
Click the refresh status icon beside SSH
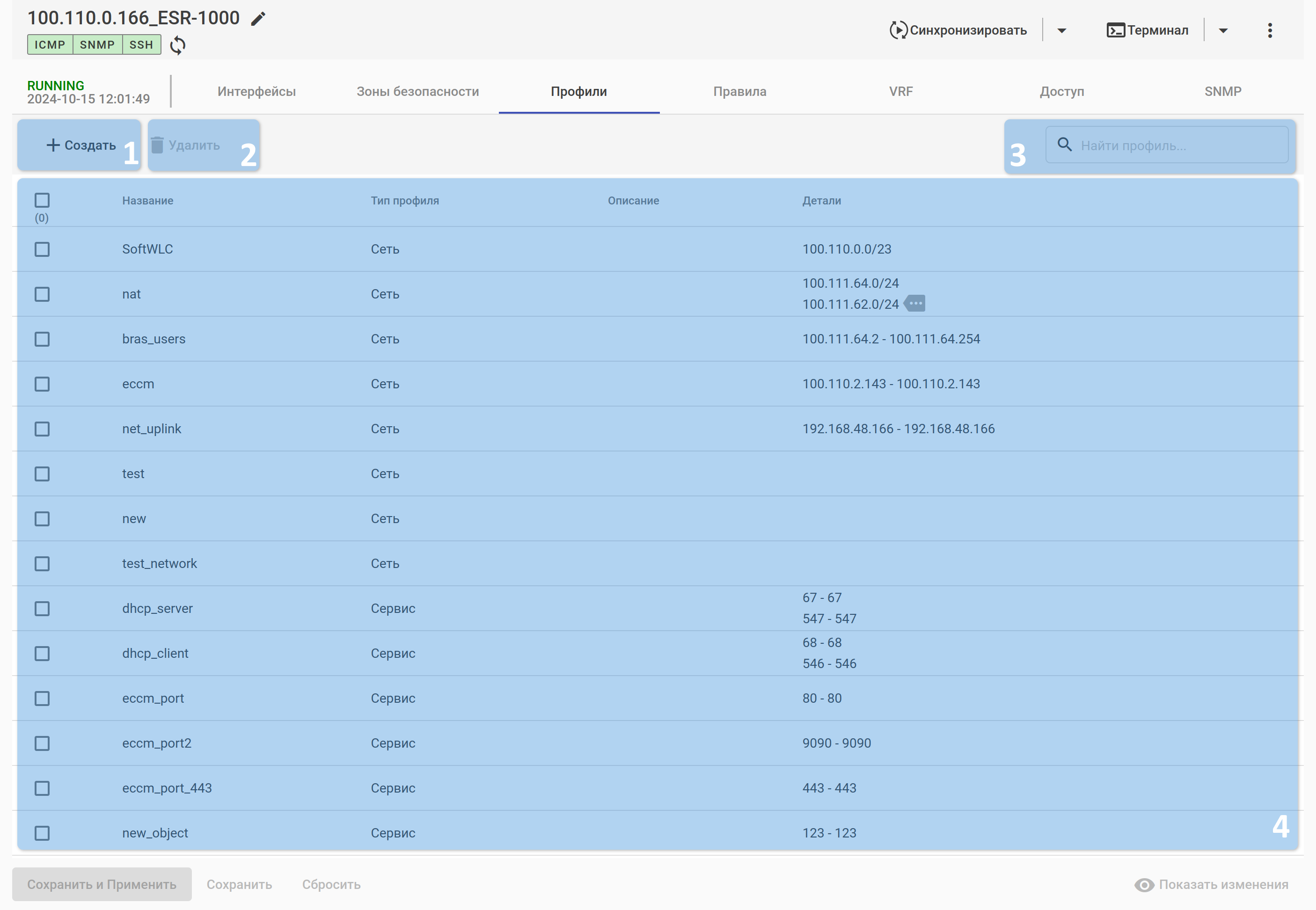tap(177, 45)
